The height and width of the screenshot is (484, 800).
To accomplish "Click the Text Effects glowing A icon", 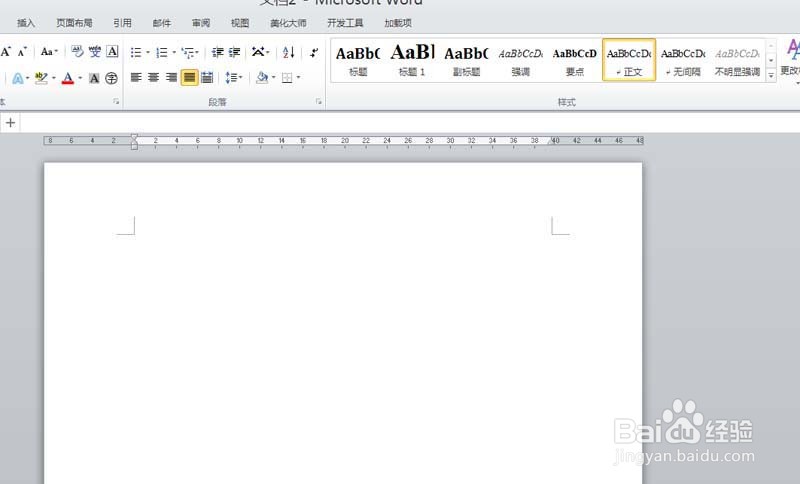I will (x=18, y=78).
